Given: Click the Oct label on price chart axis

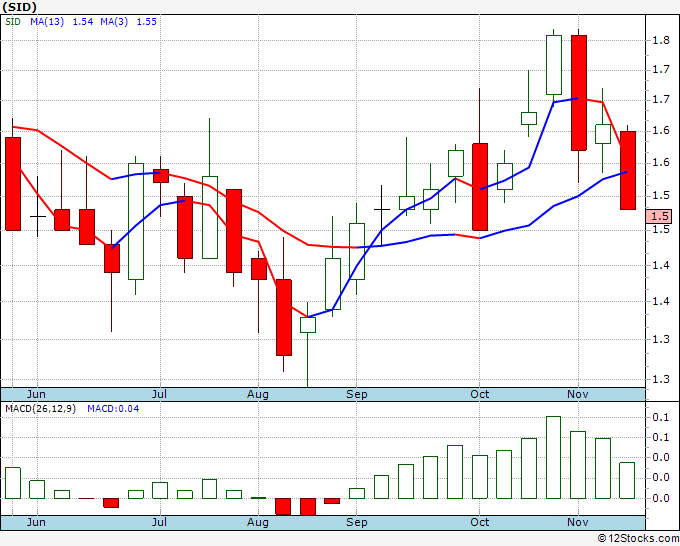Looking at the screenshot, I should [x=480, y=394].
